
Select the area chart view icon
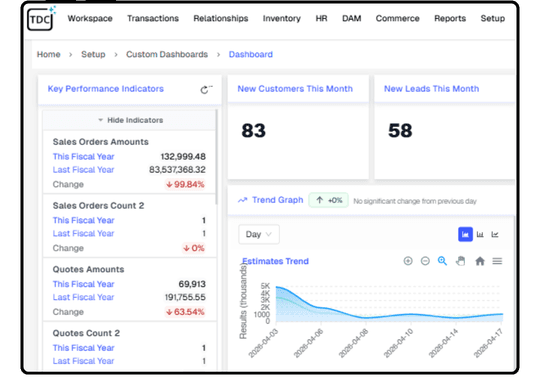click(465, 235)
